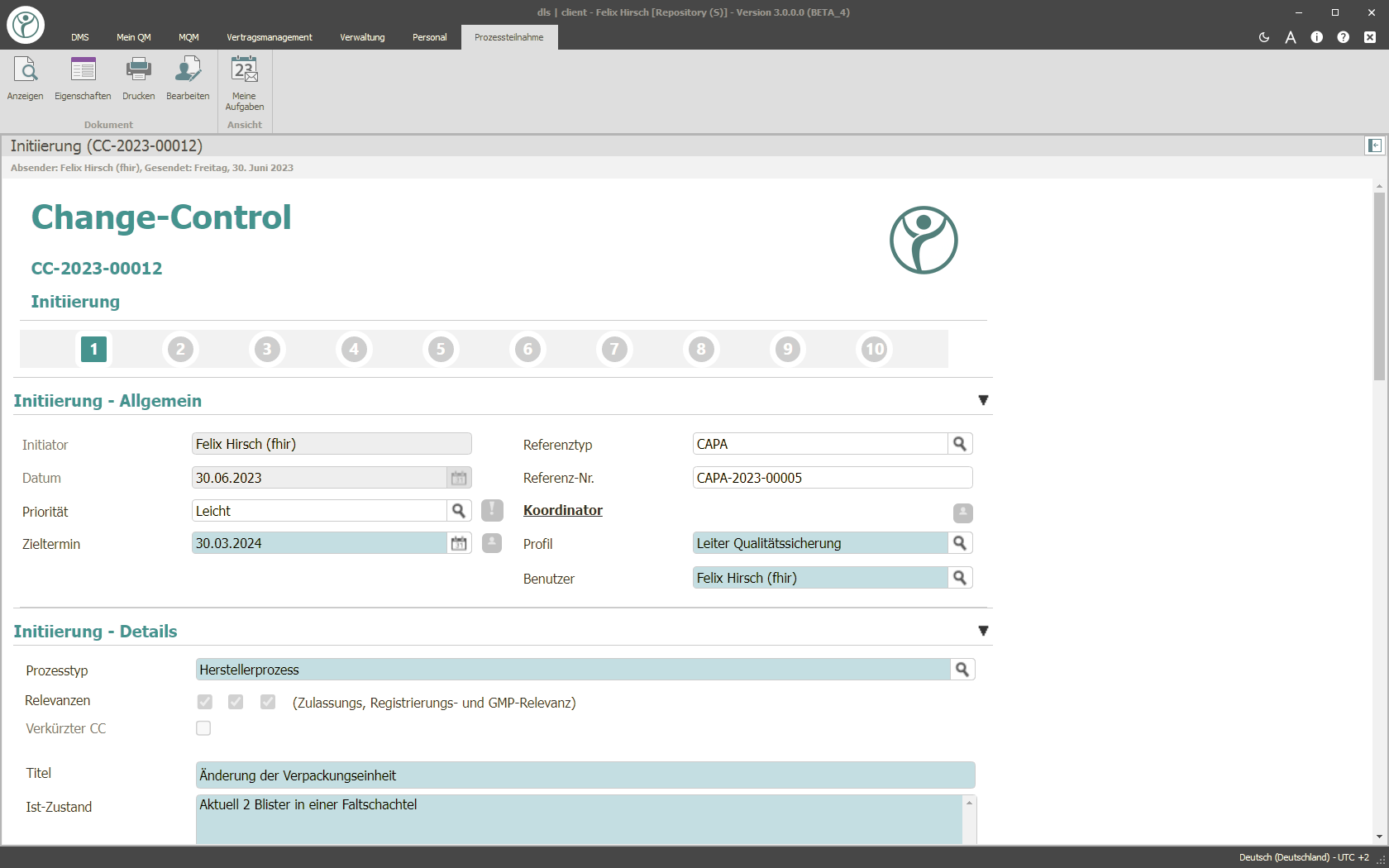Collapse the Initiierung - Allgemein section
1389x868 pixels.
pos(983,399)
